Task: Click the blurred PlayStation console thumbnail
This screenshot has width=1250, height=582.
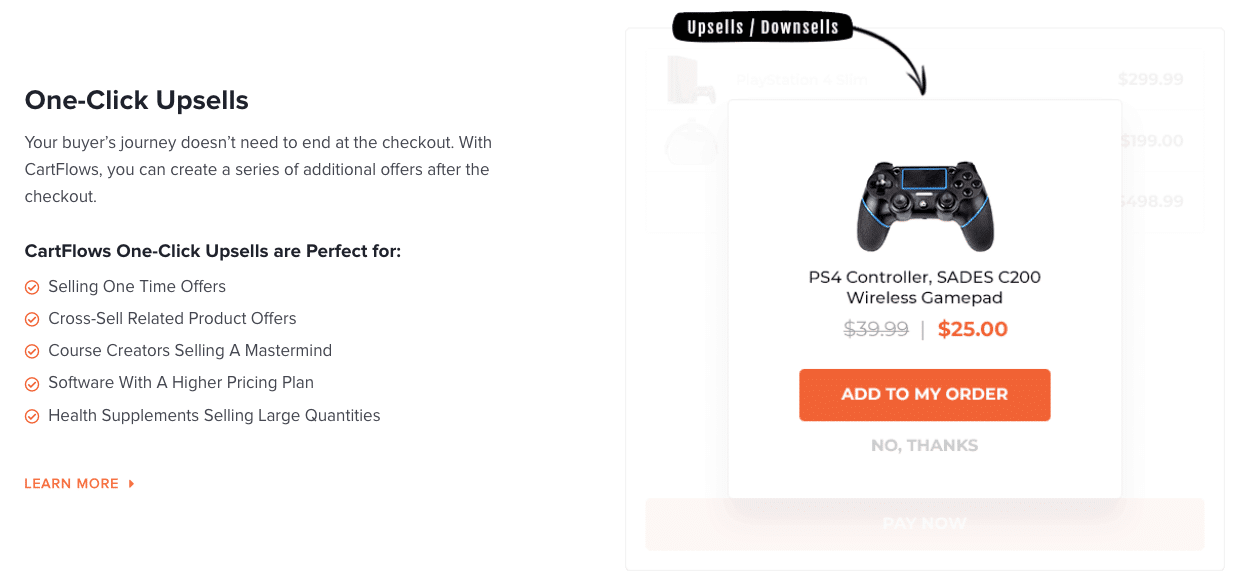Action: (692, 80)
